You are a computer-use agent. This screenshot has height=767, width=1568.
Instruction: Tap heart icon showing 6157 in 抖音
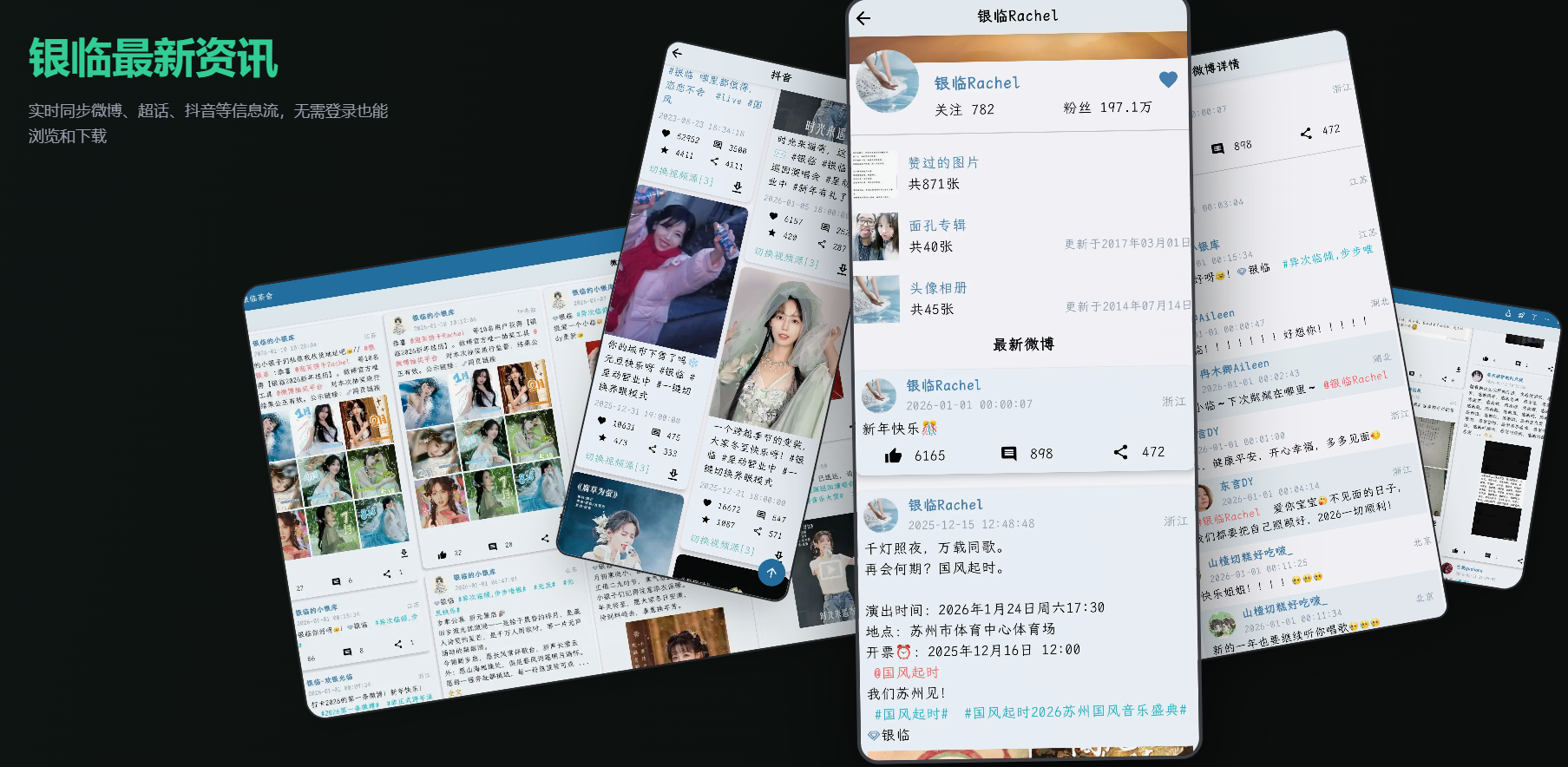click(x=773, y=216)
